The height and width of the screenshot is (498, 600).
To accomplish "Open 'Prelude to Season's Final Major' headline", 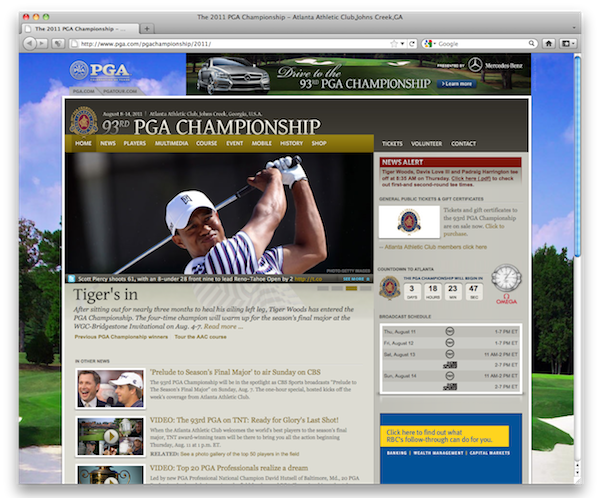I will (235, 372).
